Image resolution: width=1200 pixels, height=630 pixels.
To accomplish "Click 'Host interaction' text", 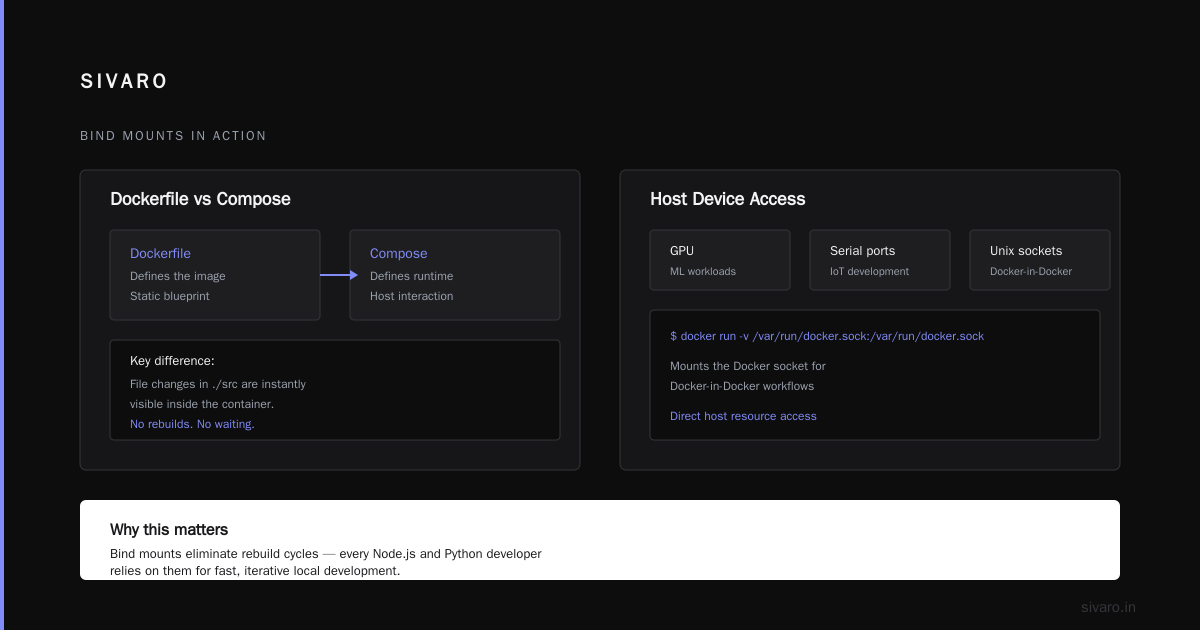I will 411,296.
